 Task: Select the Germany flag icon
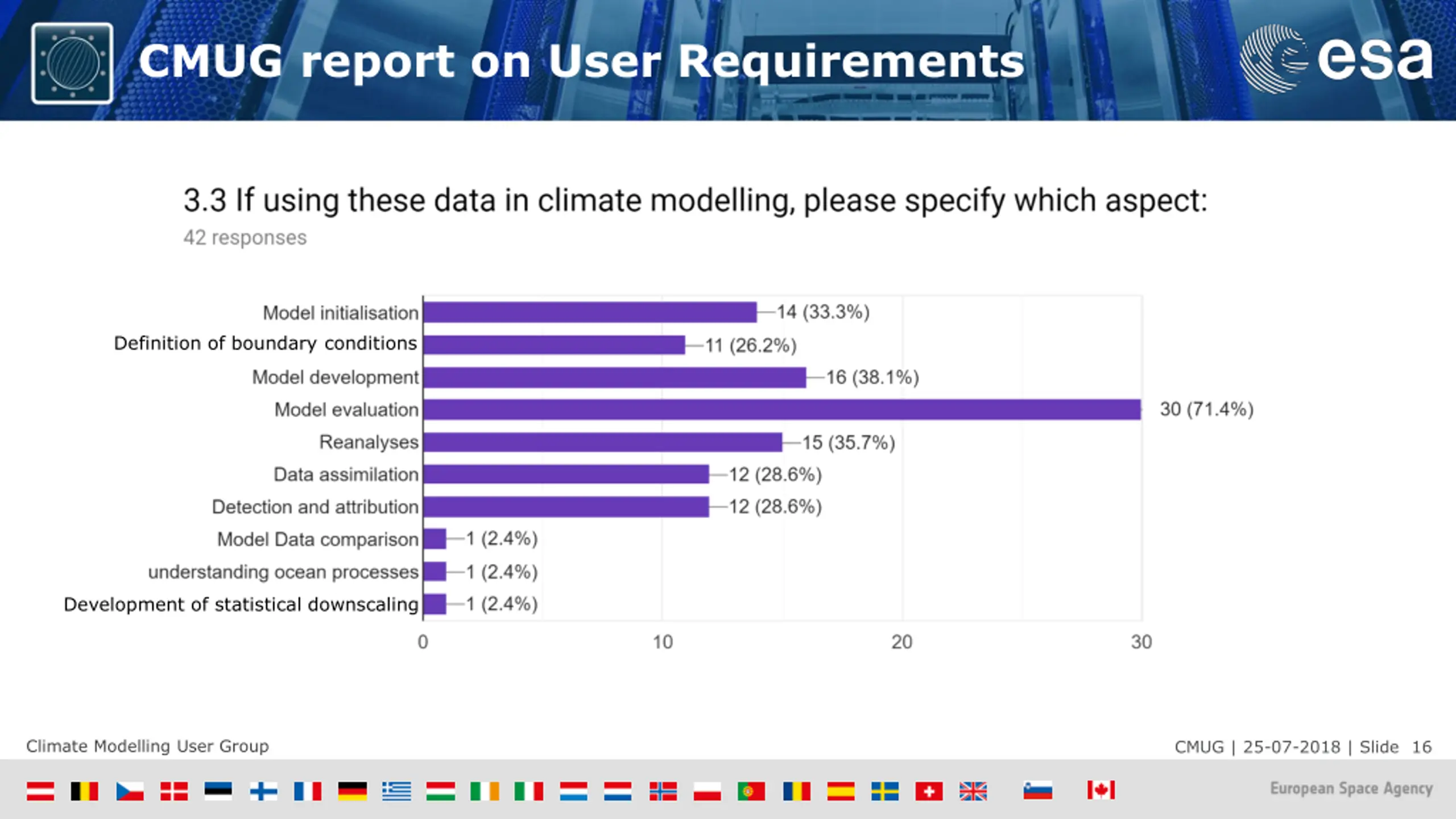point(352,791)
